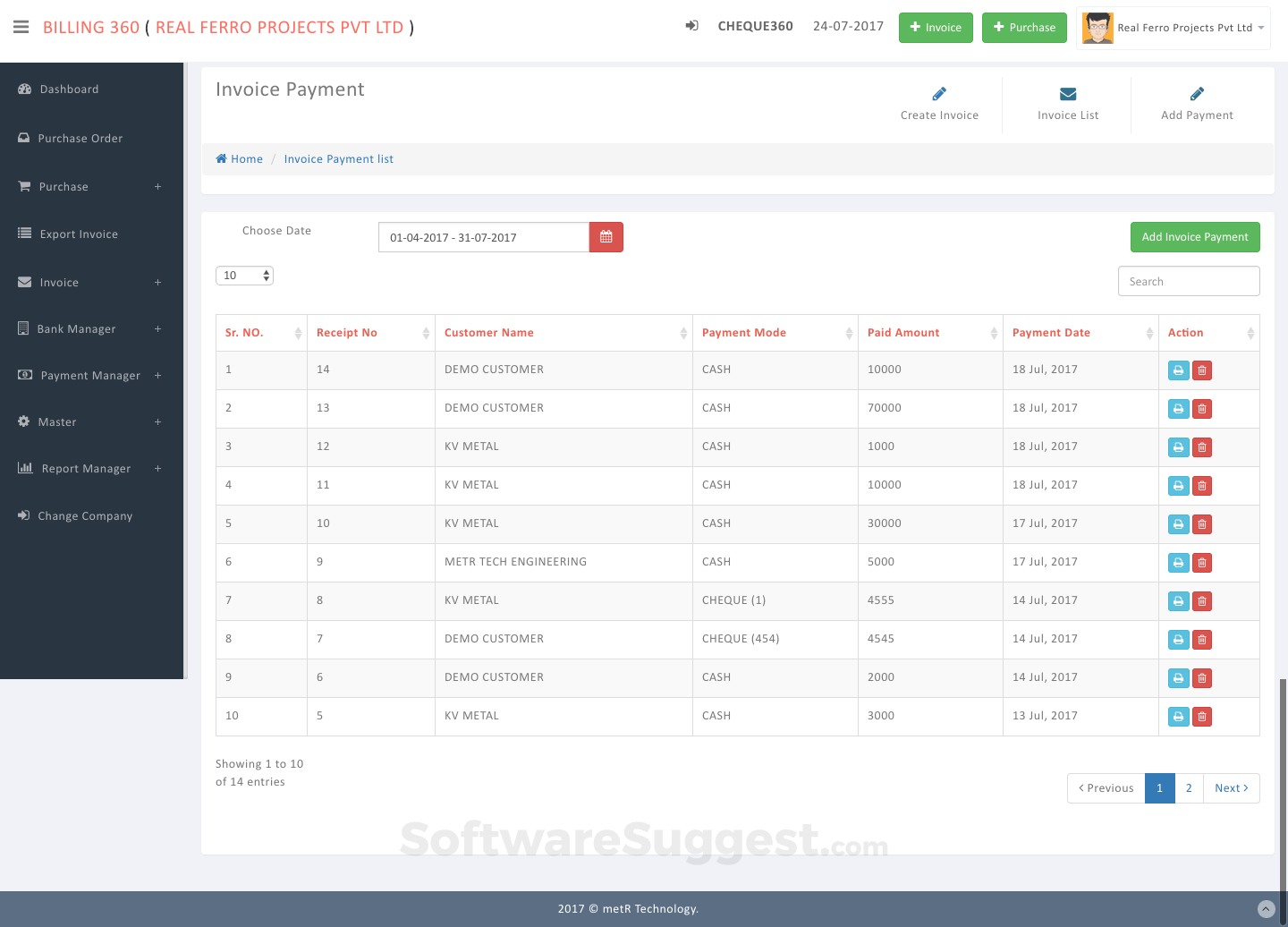Sort table by Customer Name column
Viewport: 1288px width, 927px height.
pyautogui.click(x=564, y=333)
